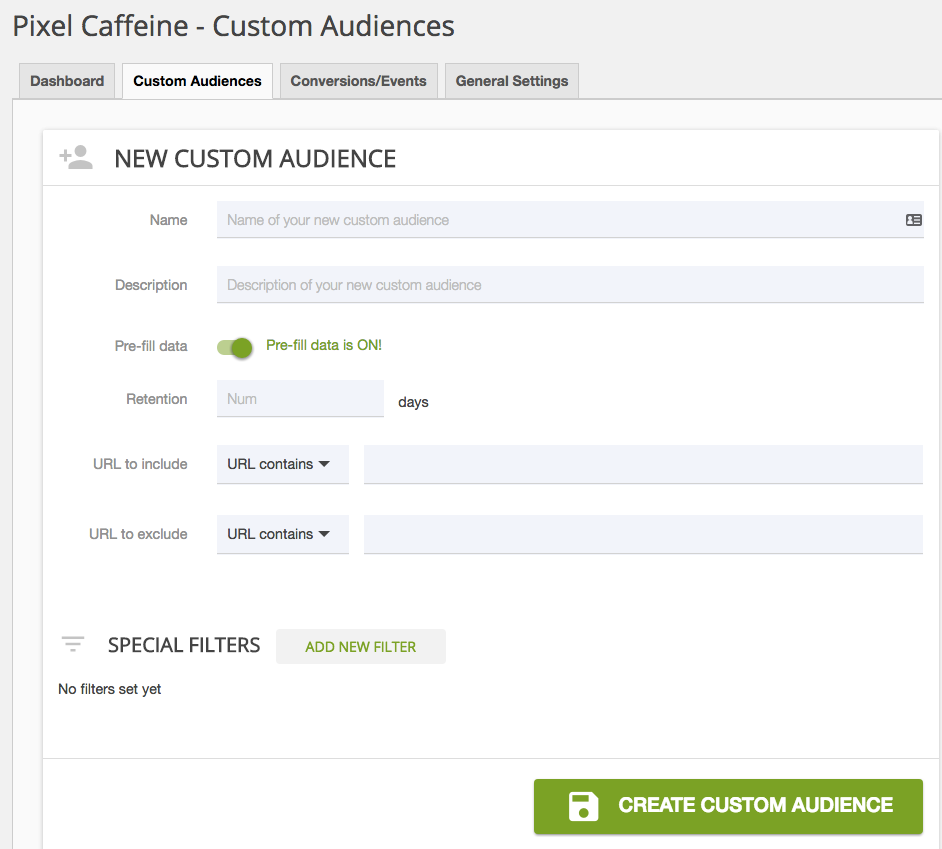
Task: Switch to Conversions/Events tab
Action: pyautogui.click(x=359, y=81)
